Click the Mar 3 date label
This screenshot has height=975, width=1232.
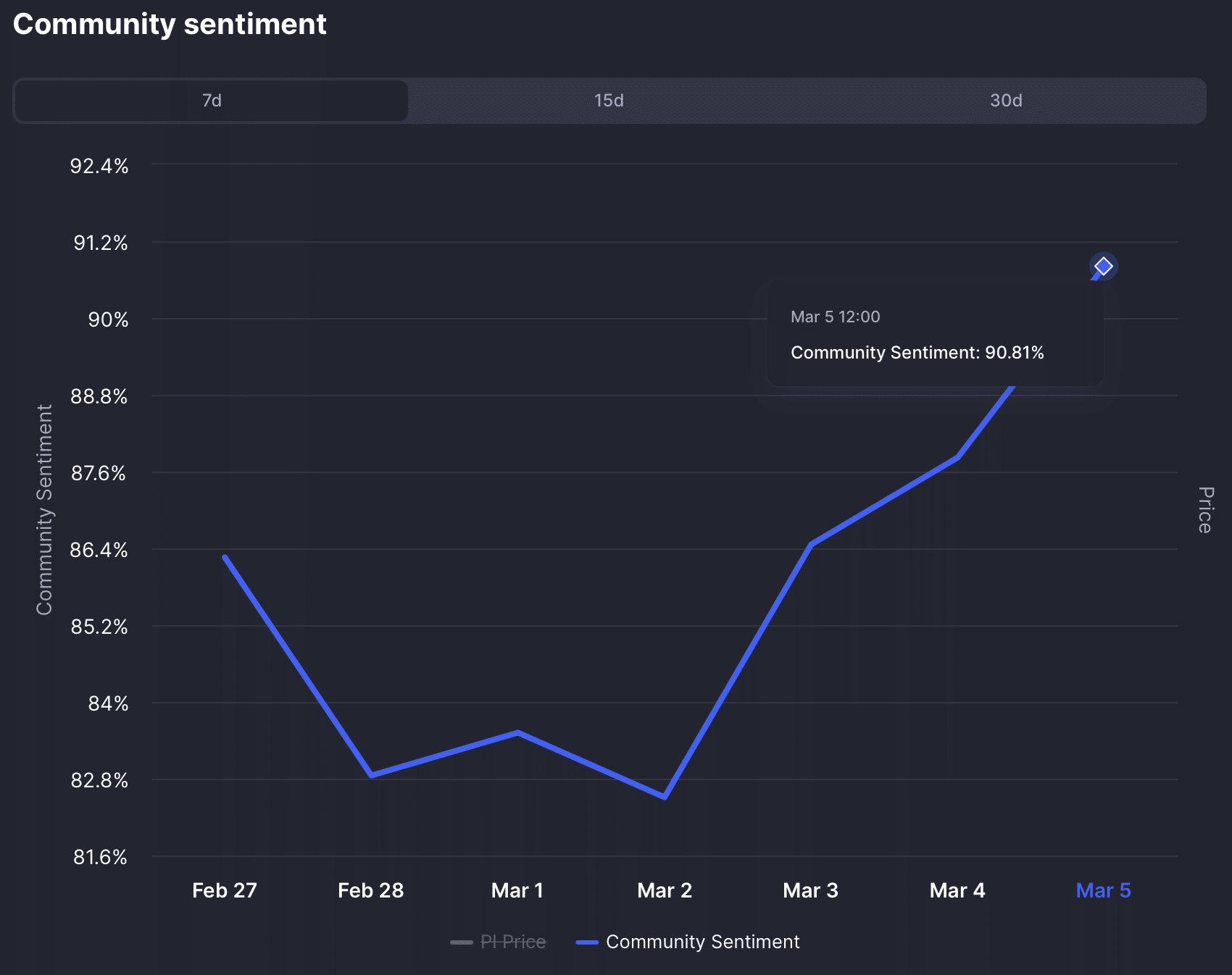809,890
